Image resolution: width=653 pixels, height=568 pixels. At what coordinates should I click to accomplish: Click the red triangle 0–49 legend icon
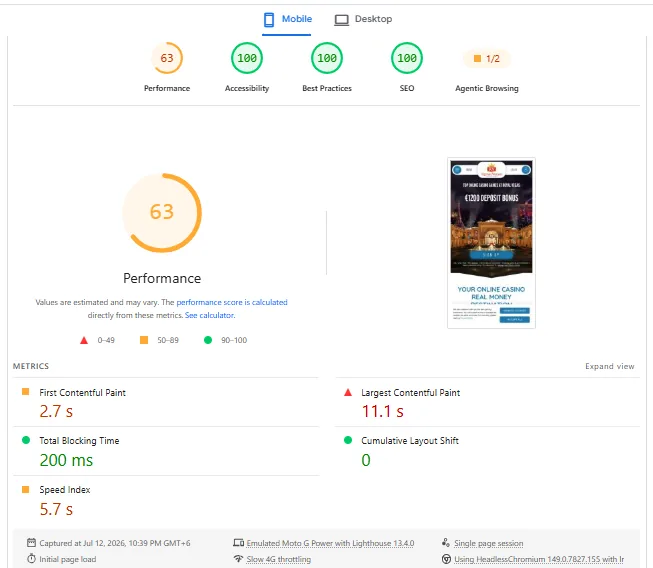click(x=84, y=340)
